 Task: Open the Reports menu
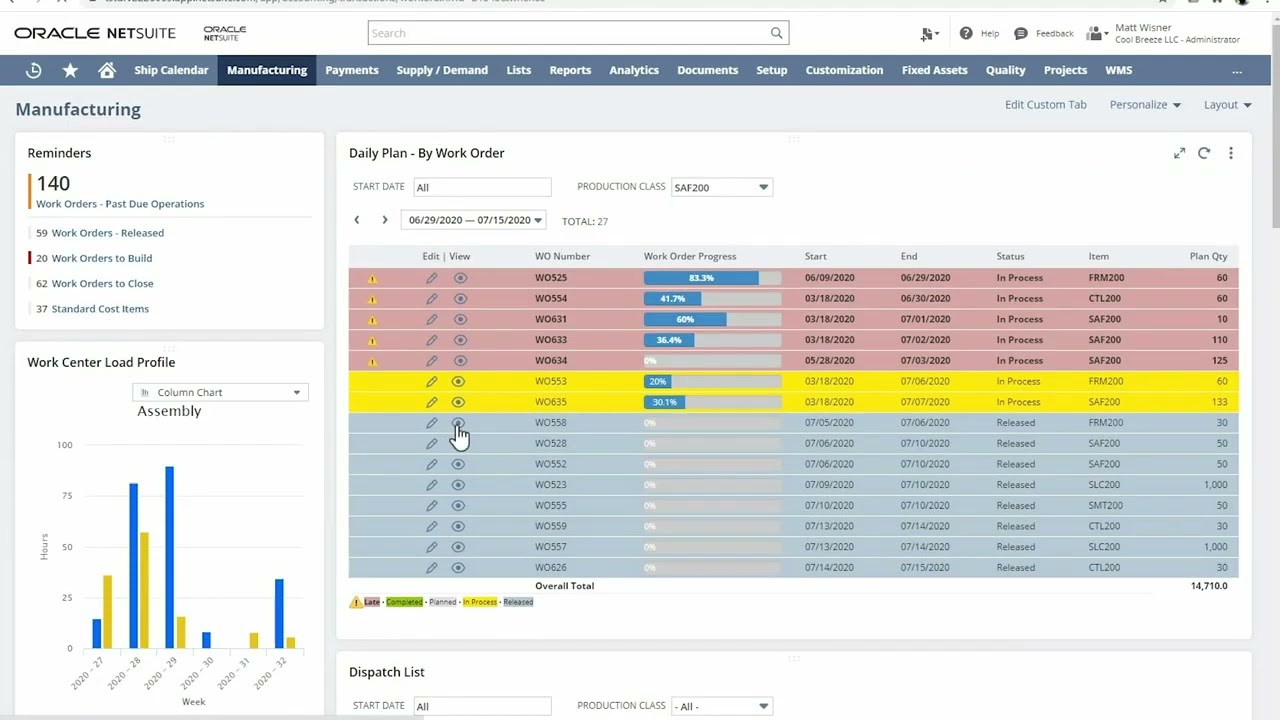[x=570, y=70]
